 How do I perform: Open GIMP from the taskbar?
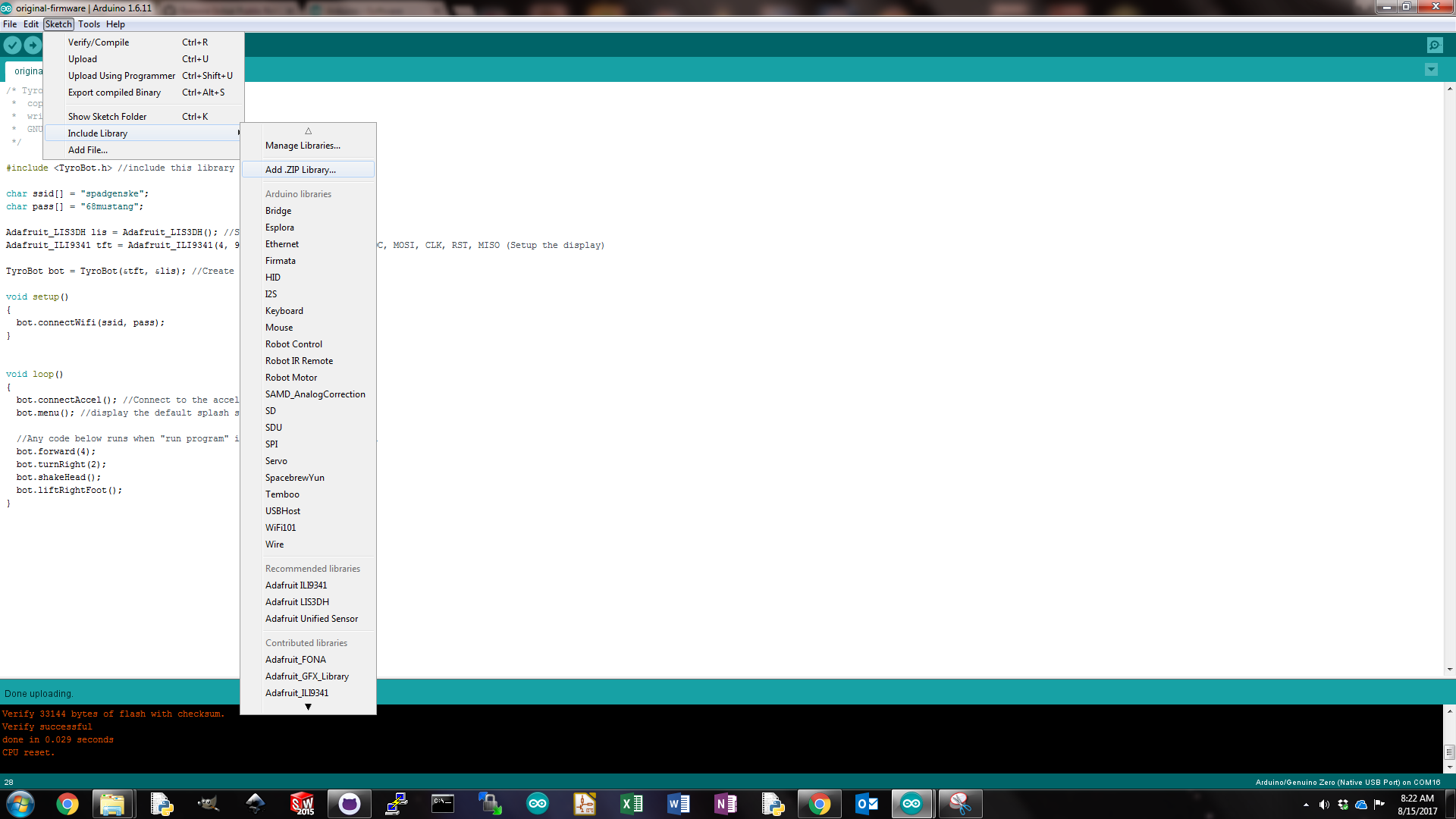tap(208, 804)
